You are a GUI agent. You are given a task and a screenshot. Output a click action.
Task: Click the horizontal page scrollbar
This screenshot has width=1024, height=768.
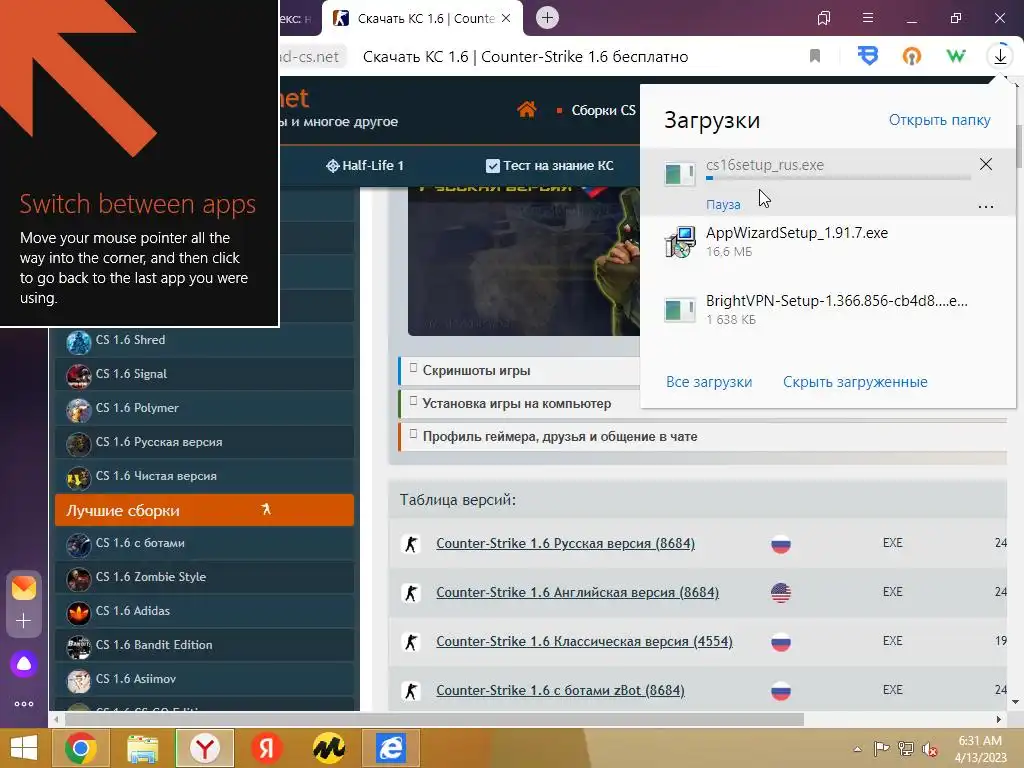(434, 720)
